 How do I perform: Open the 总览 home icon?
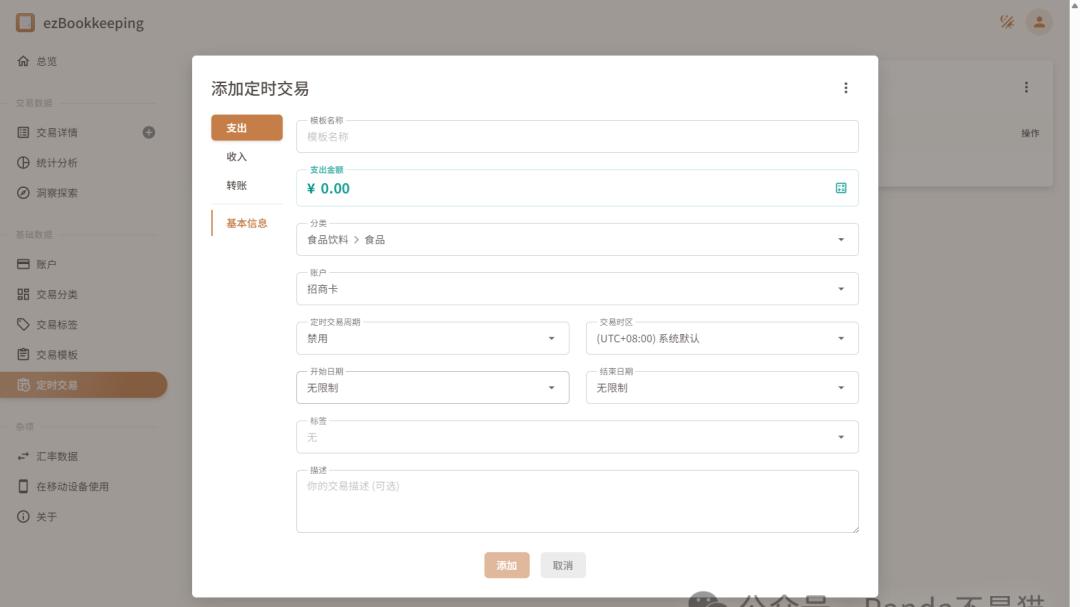23,61
